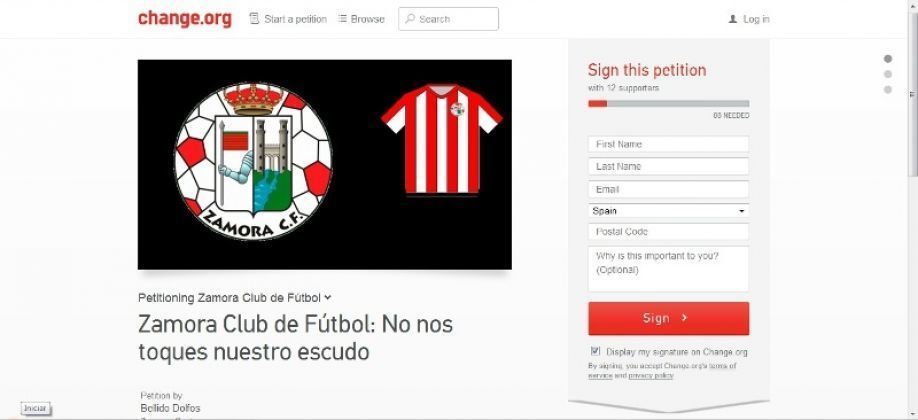Image resolution: width=918 pixels, height=420 pixels.
Task: Open the Browse menu item
Action: (361, 19)
